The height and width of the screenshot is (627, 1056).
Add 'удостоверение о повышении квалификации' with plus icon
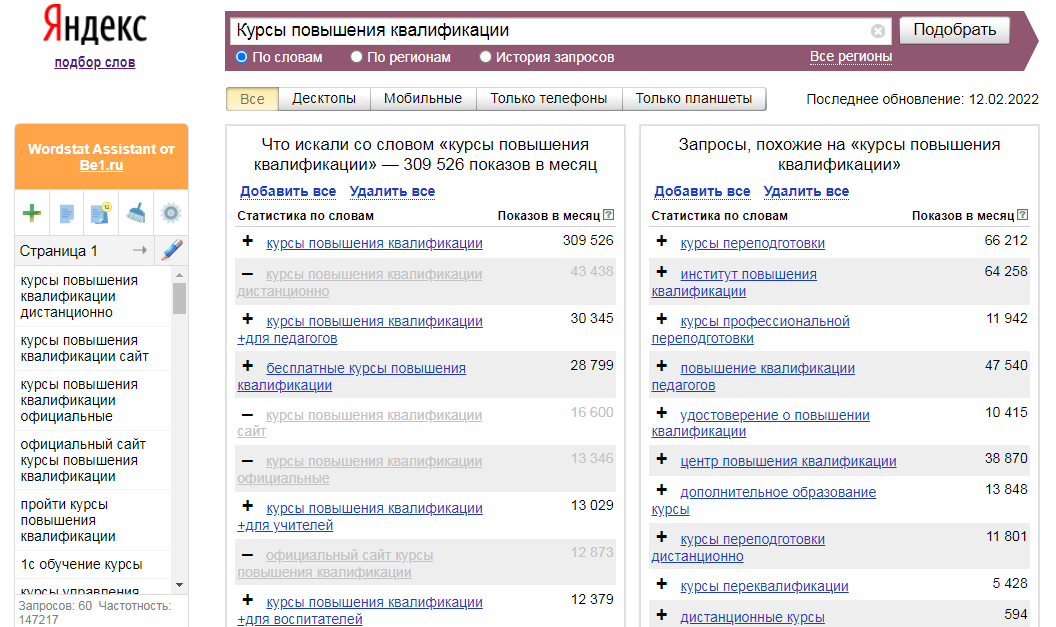[x=662, y=413]
